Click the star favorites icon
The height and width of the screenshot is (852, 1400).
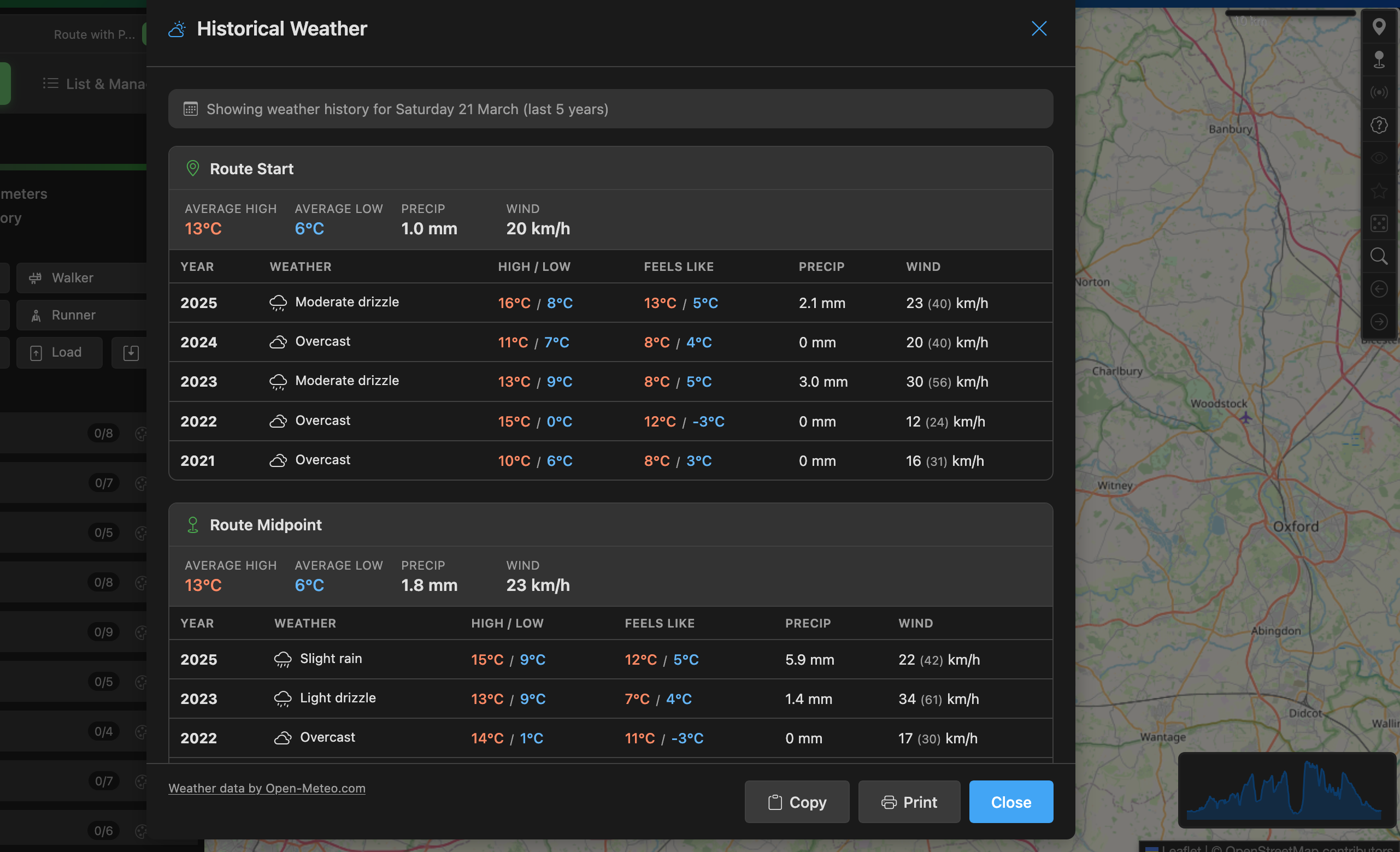click(x=1380, y=190)
